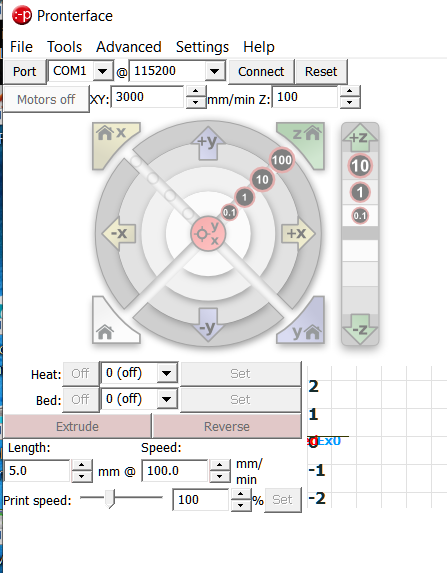Screen dimensions: 447x573
Task: Open the Settings menu
Action: tap(202, 47)
